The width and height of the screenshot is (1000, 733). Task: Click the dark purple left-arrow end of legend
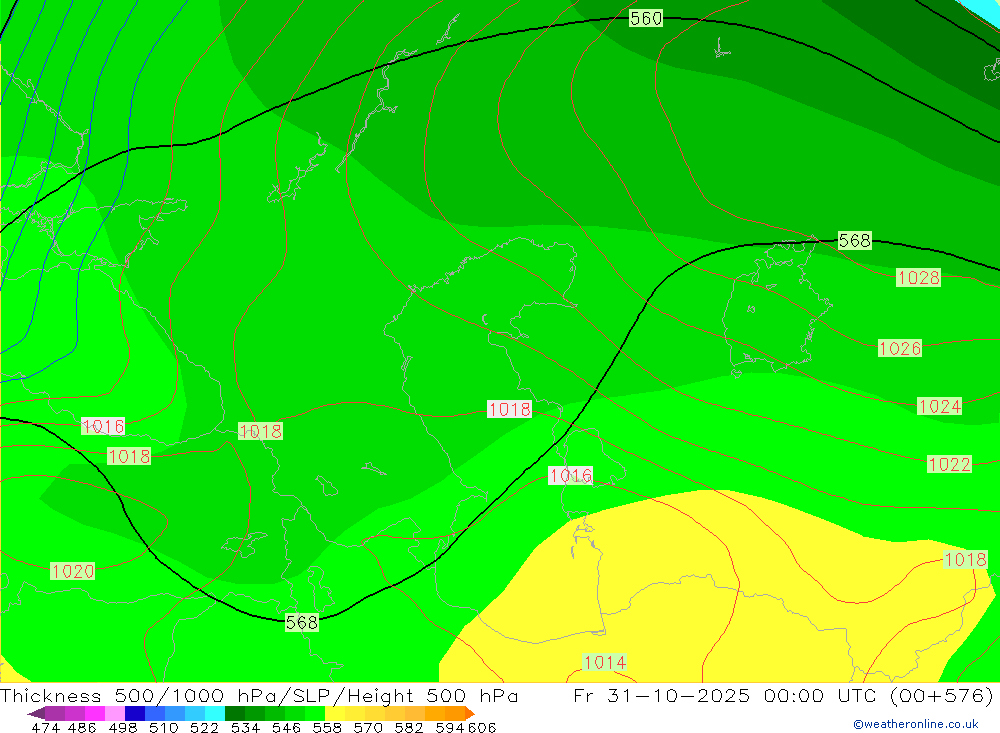point(36,713)
